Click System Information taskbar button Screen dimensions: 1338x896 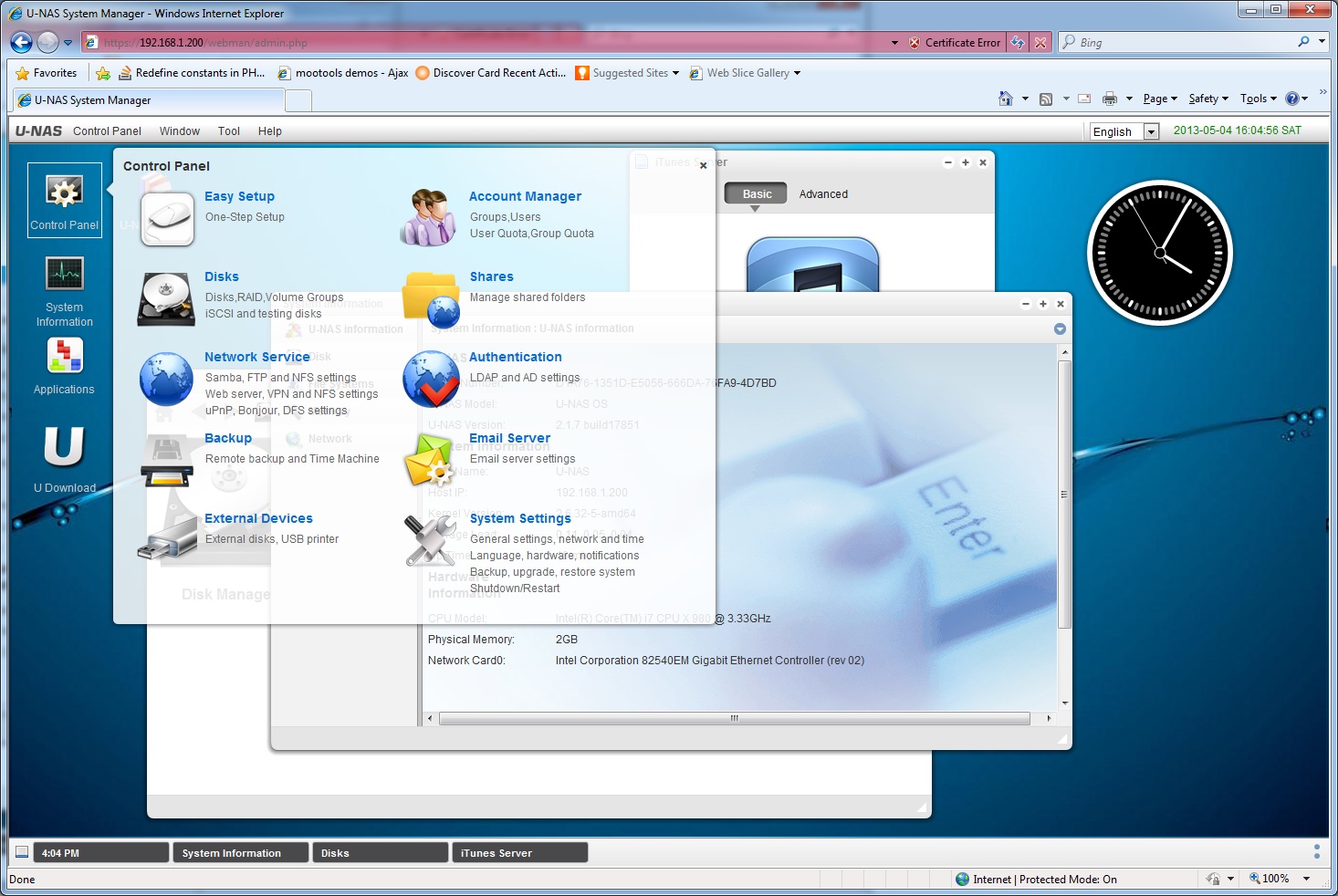[240, 852]
